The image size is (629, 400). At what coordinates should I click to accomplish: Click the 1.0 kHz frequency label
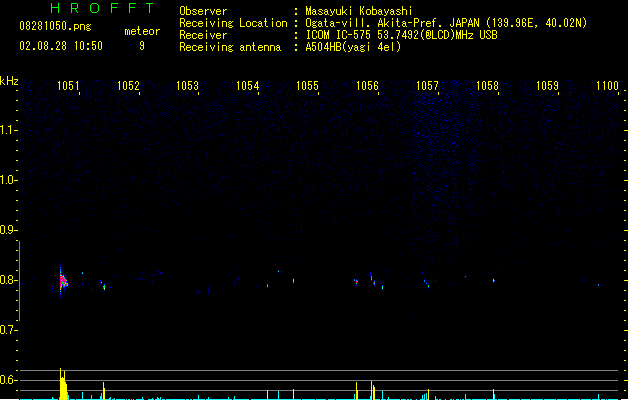[7, 180]
